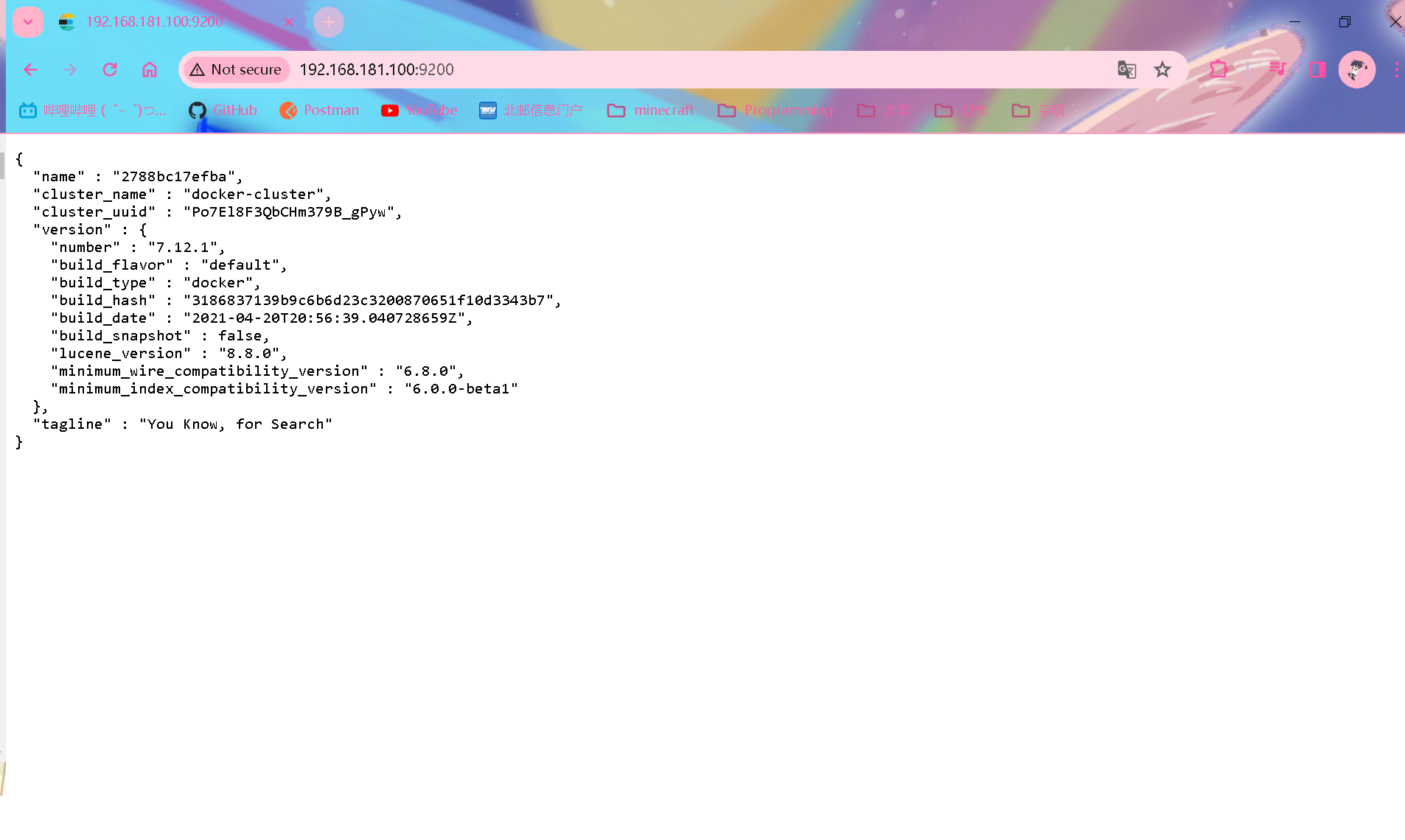Open the profile avatar menu

(x=1357, y=69)
